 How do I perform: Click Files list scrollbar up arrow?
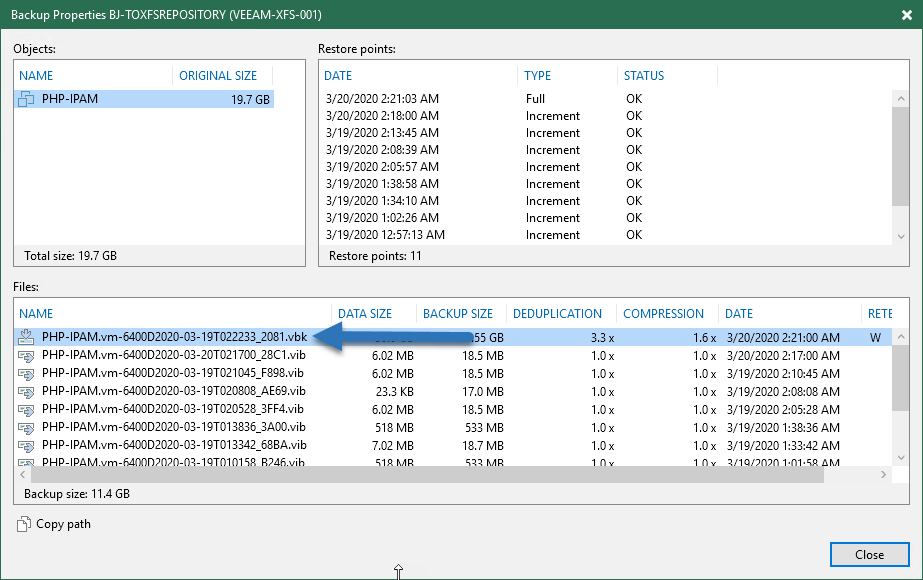[901, 337]
